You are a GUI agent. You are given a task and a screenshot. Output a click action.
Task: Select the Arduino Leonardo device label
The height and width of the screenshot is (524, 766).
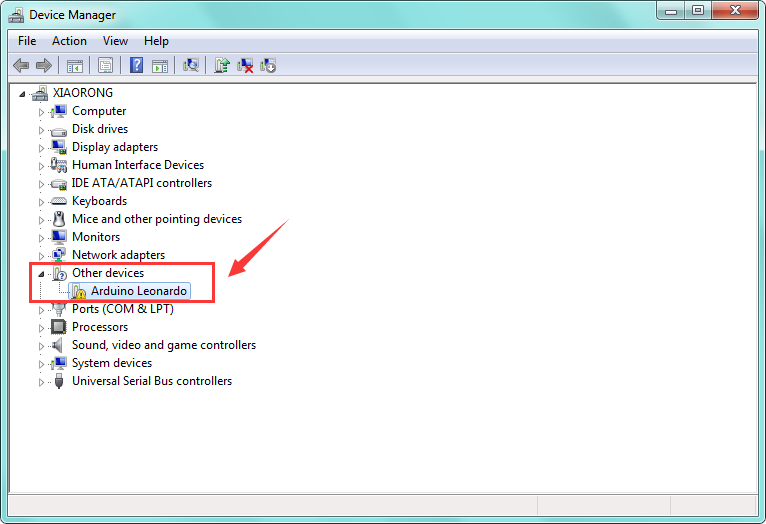click(x=139, y=291)
